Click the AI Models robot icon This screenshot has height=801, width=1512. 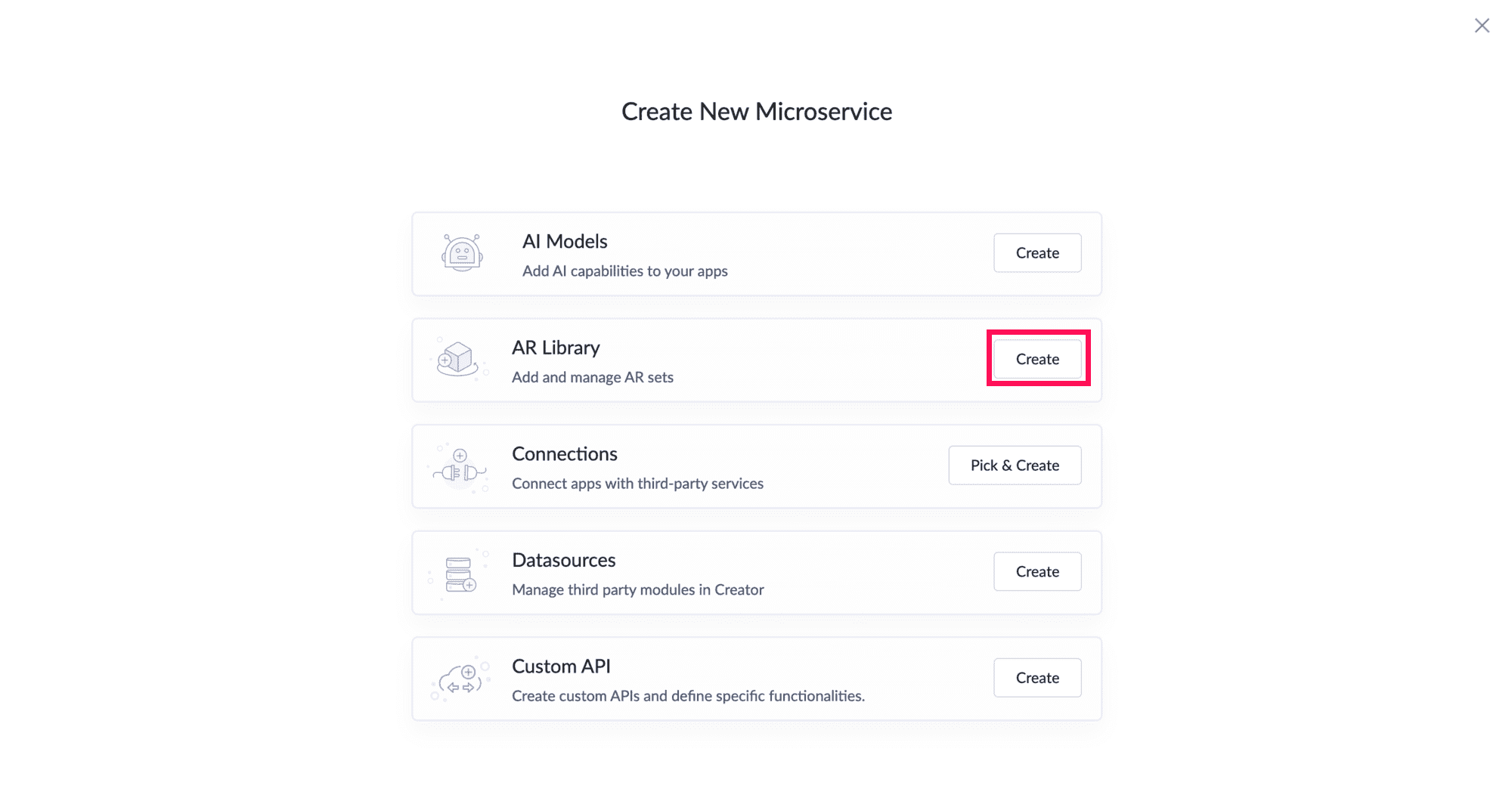pyautogui.click(x=462, y=253)
